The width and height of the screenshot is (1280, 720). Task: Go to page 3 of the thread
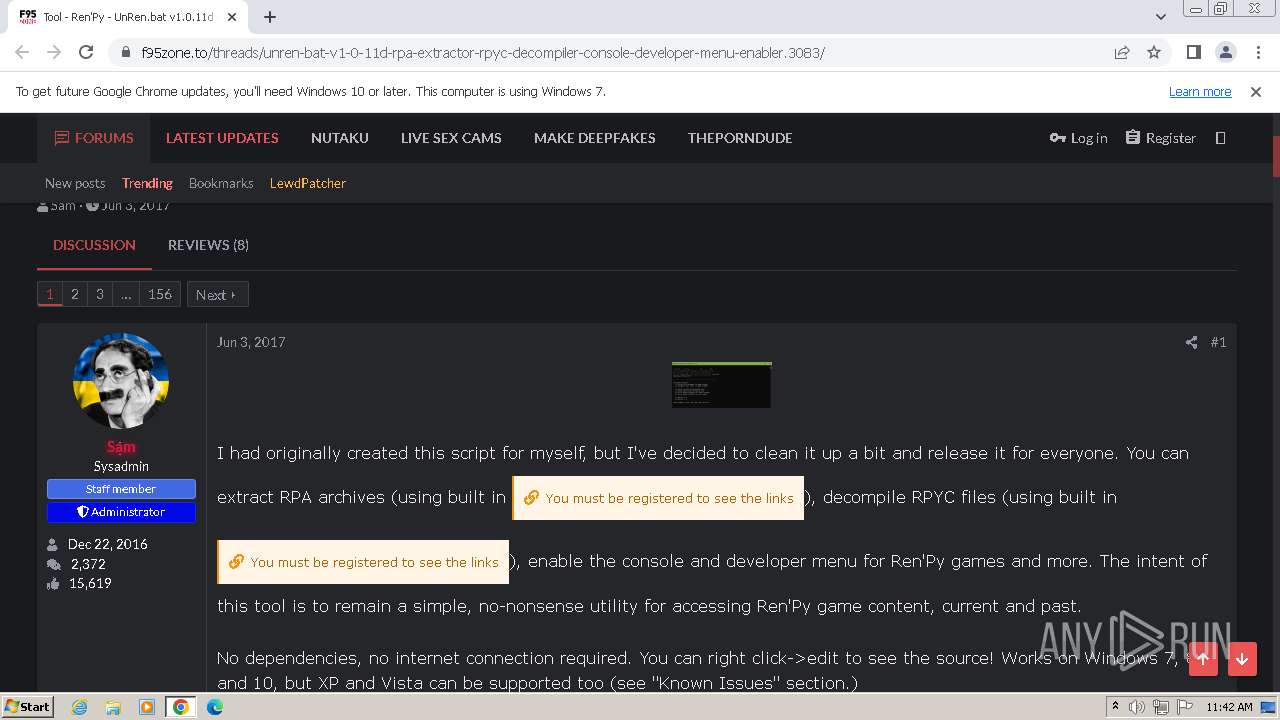(x=99, y=294)
